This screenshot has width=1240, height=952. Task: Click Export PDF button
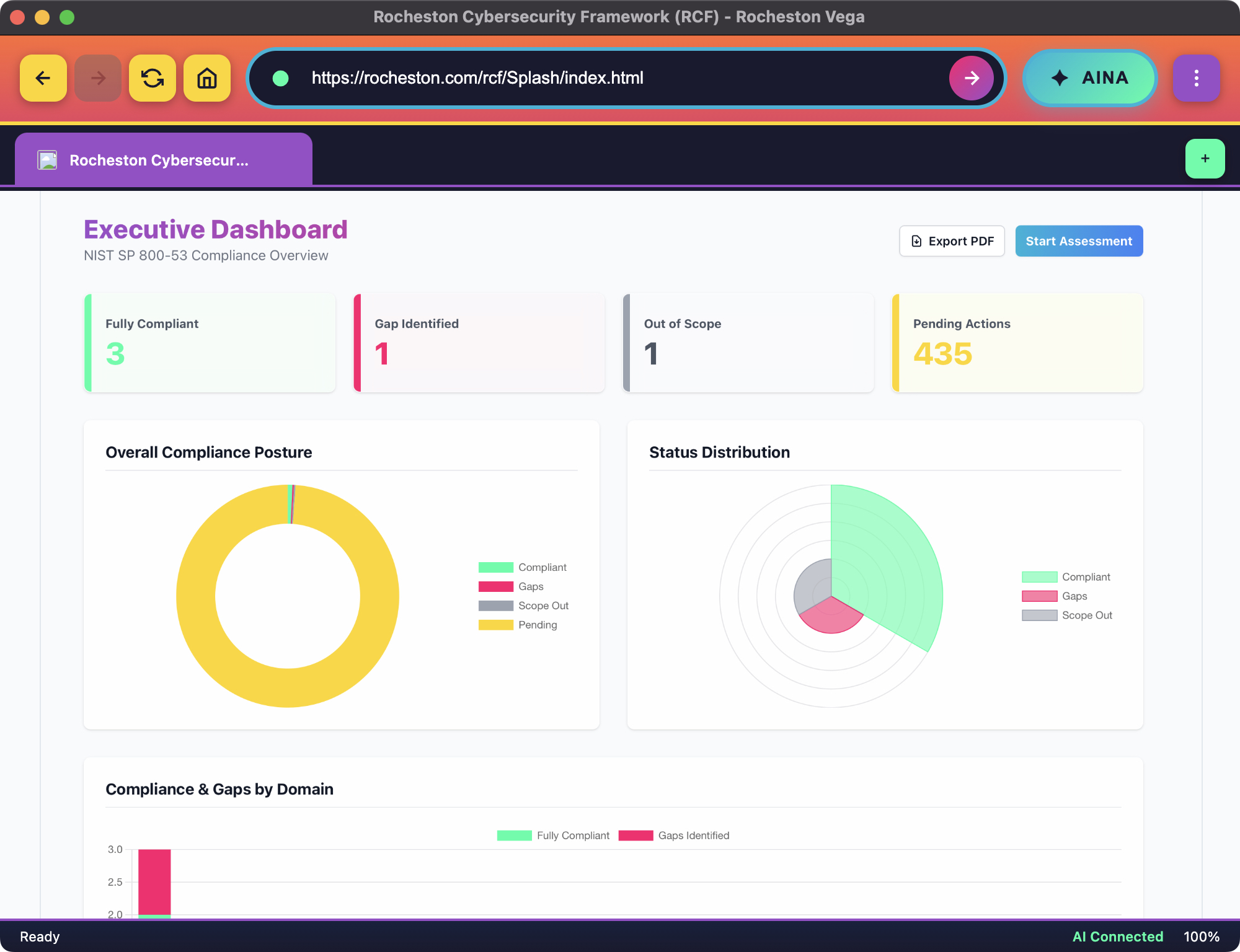[x=952, y=241]
